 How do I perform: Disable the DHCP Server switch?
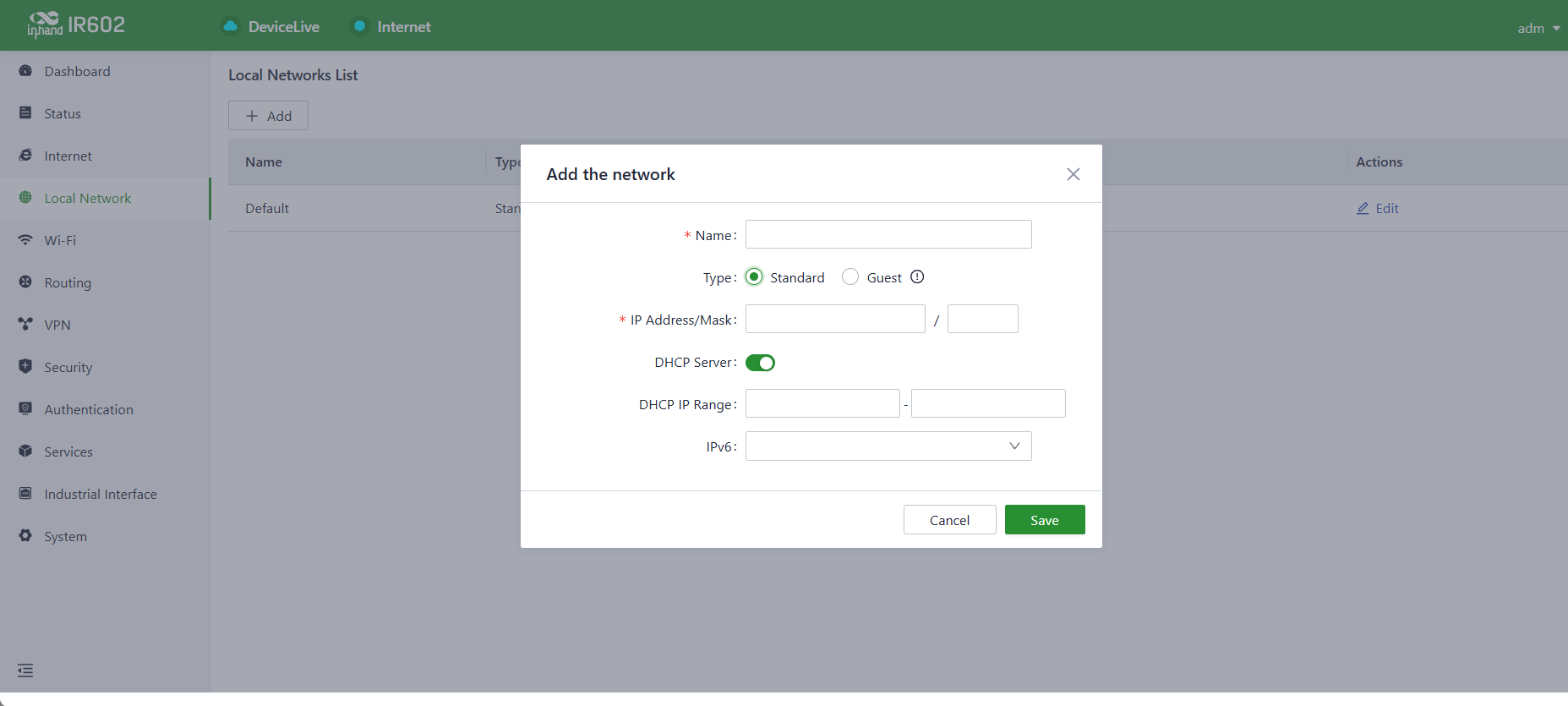tap(760, 363)
